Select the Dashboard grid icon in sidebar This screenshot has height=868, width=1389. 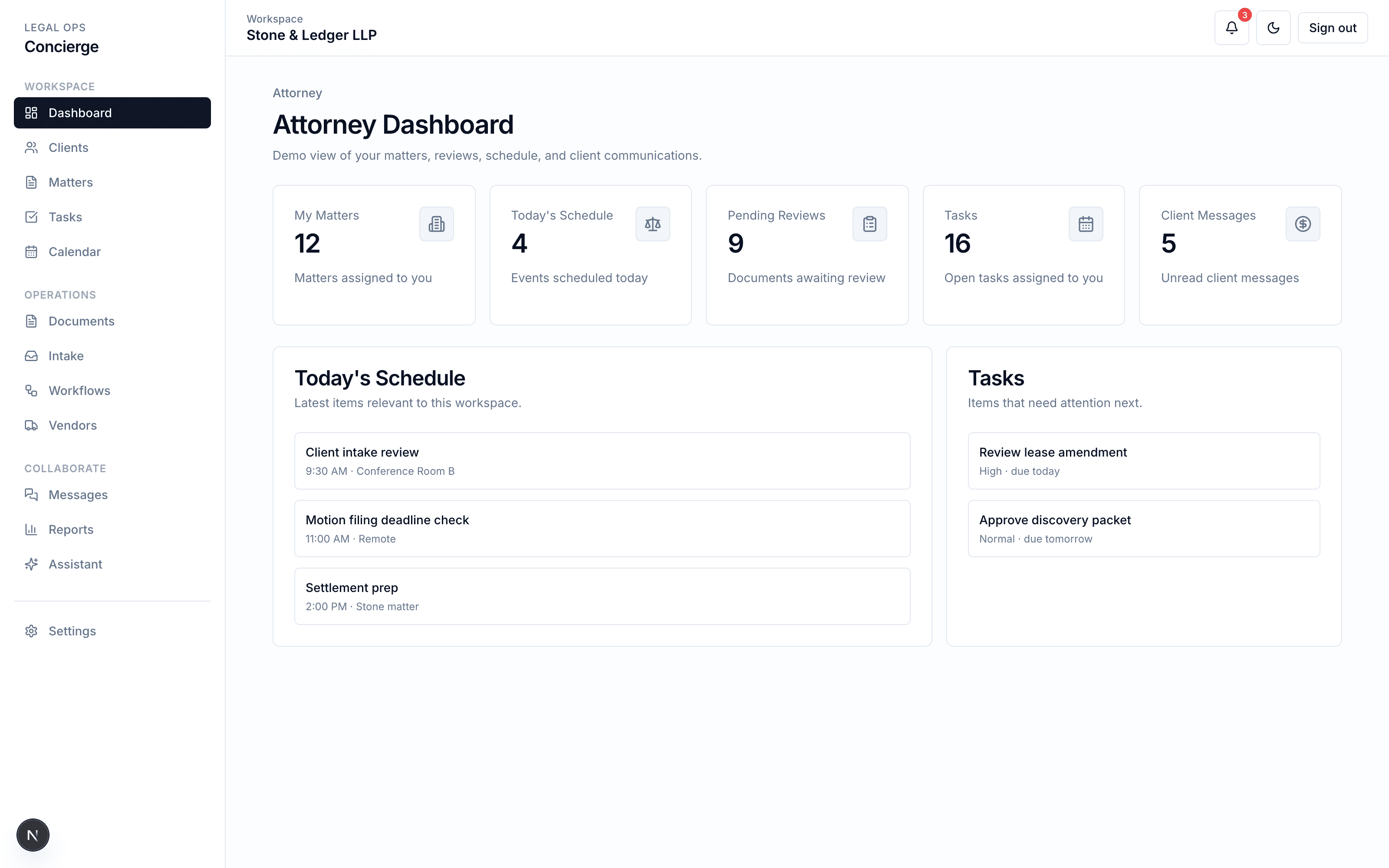pos(31,112)
